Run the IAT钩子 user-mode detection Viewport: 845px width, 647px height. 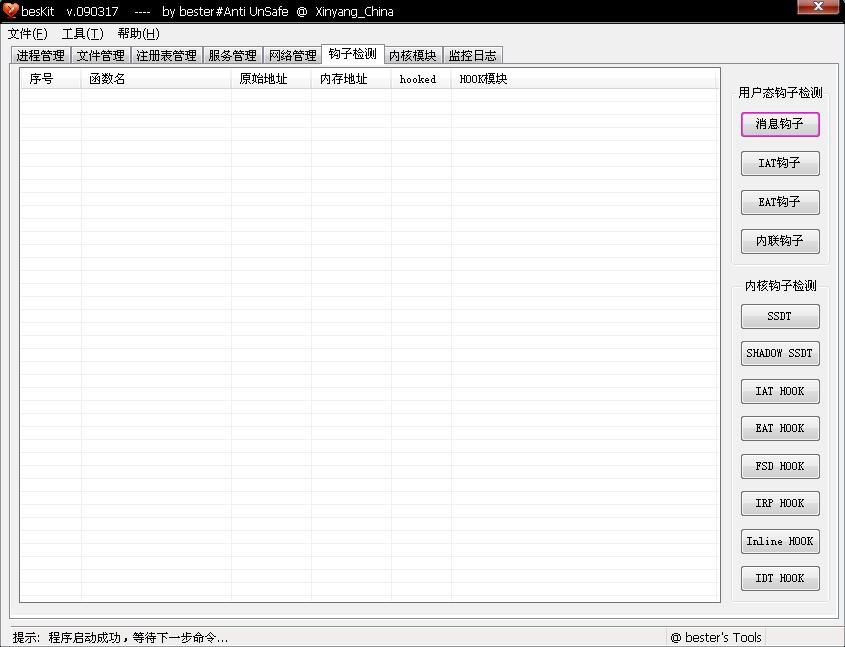pyautogui.click(x=780, y=163)
